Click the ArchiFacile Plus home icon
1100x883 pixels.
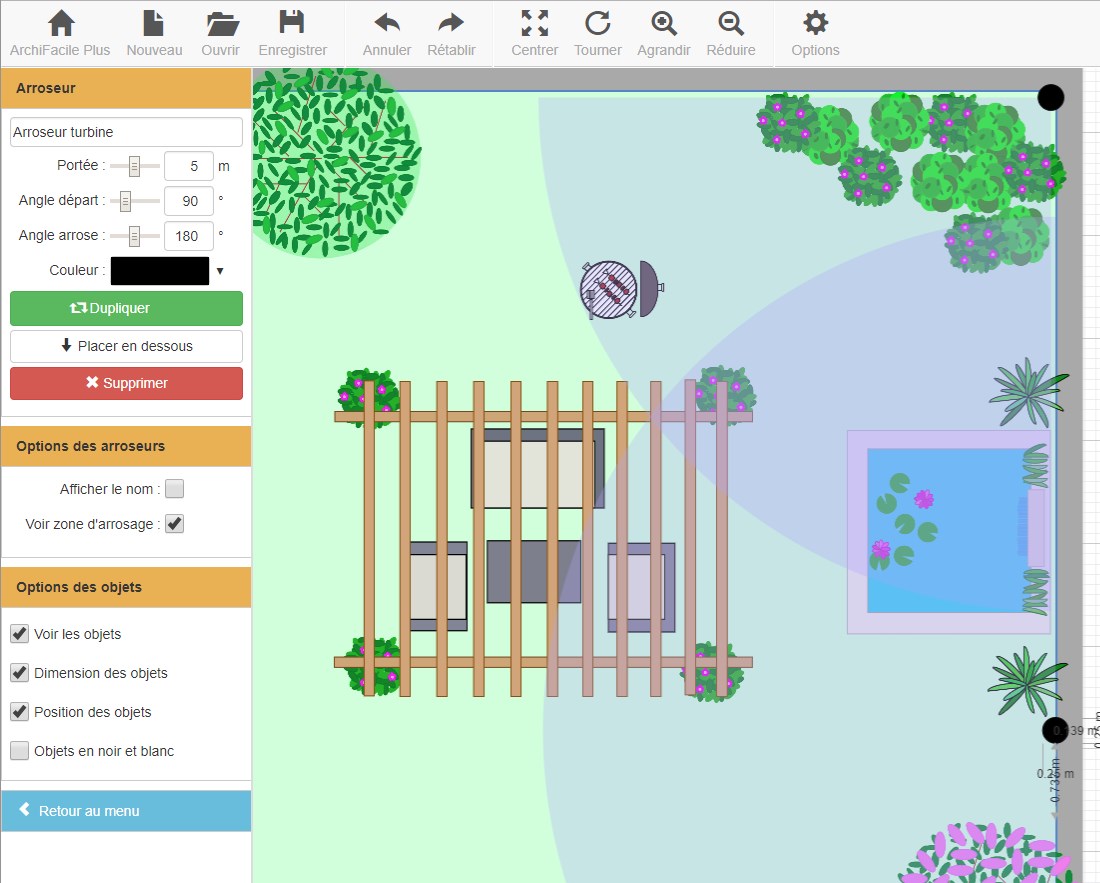60,24
